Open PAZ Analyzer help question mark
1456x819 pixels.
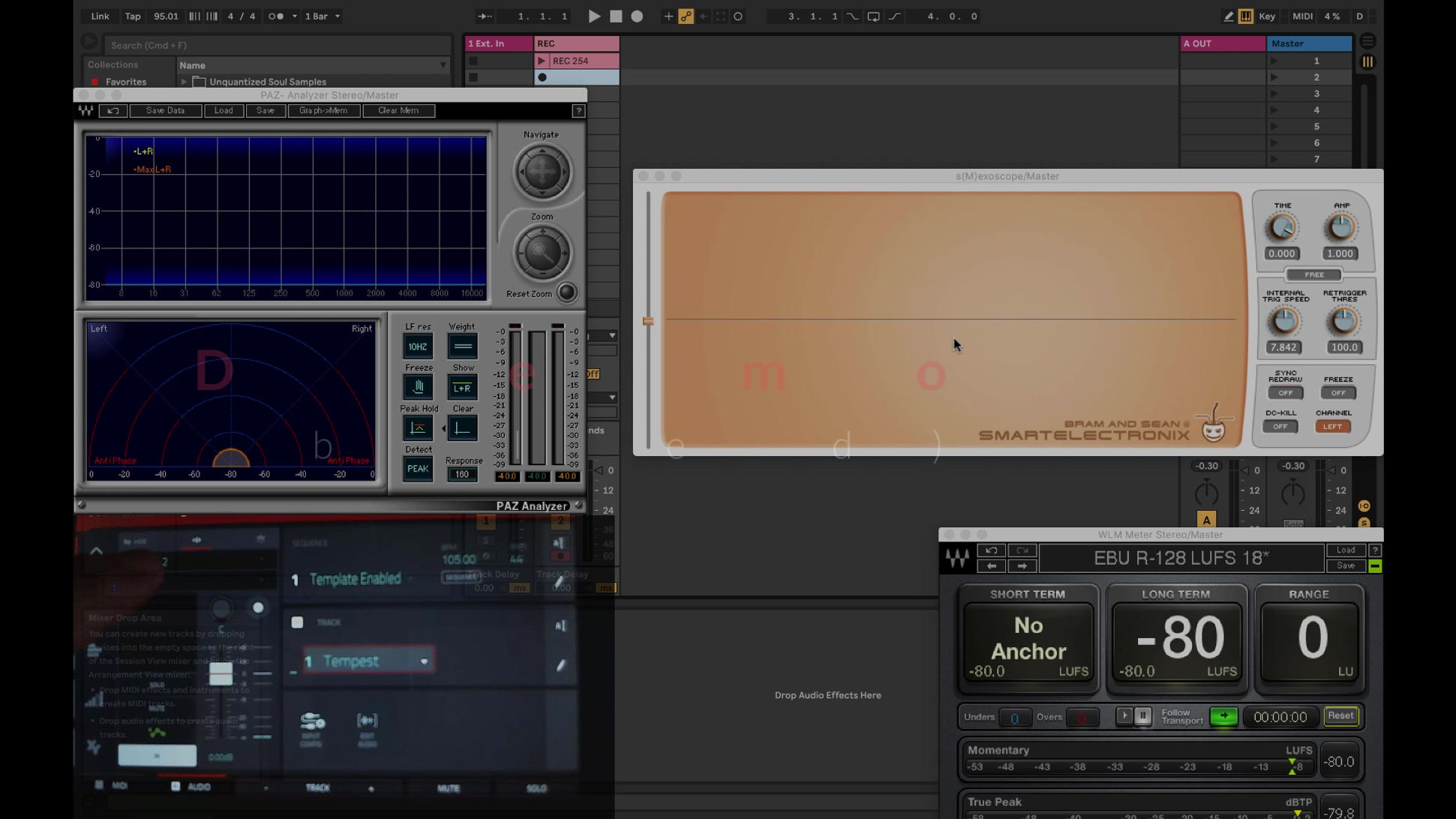(x=578, y=110)
